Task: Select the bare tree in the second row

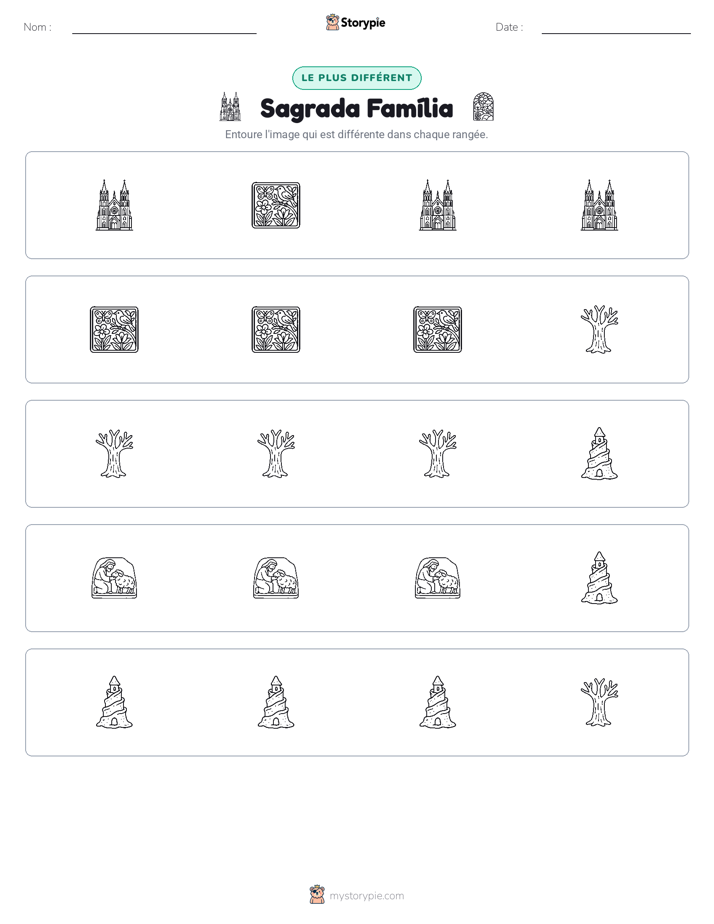Action: [599, 329]
